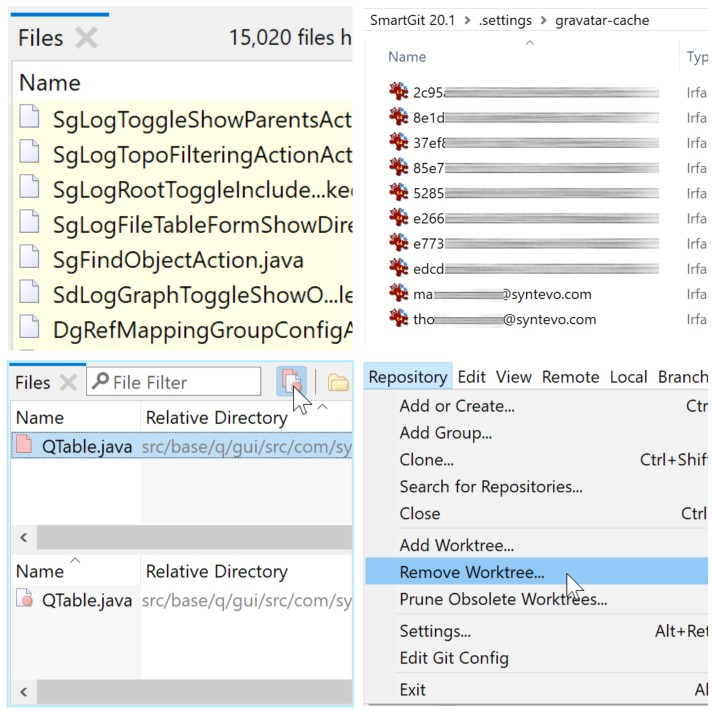
Task: Click IrfanView icon of edcd file
Action: [x=399, y=268]
